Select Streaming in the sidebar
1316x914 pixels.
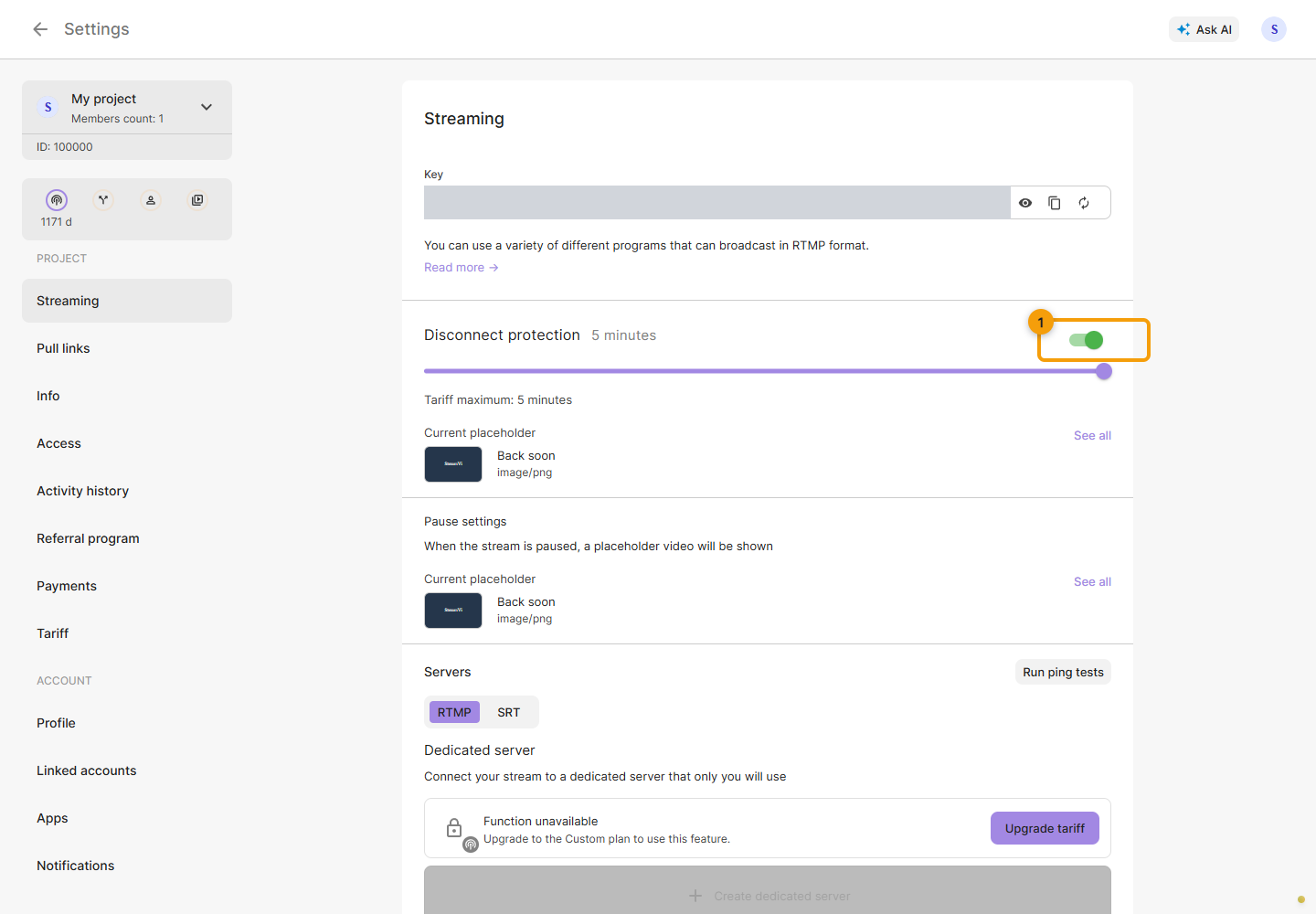(127, 301)
